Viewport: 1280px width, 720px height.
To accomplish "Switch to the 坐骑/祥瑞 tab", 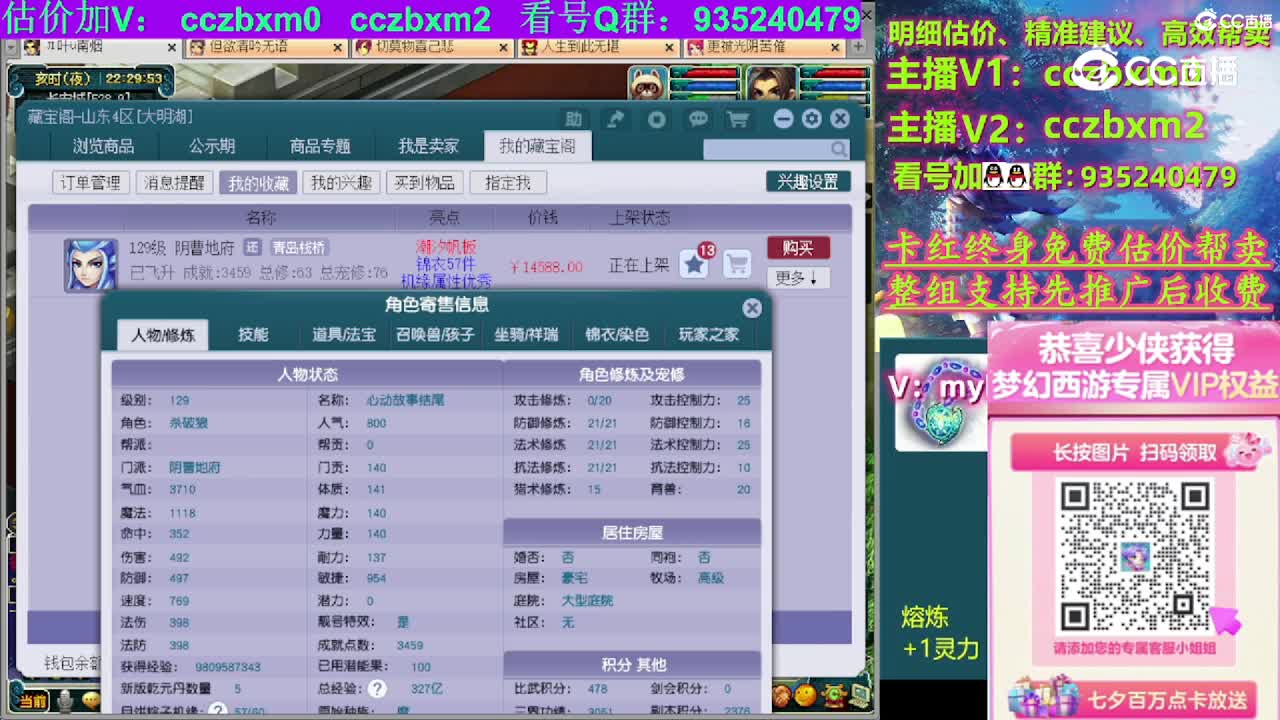I will coord(526,335).
